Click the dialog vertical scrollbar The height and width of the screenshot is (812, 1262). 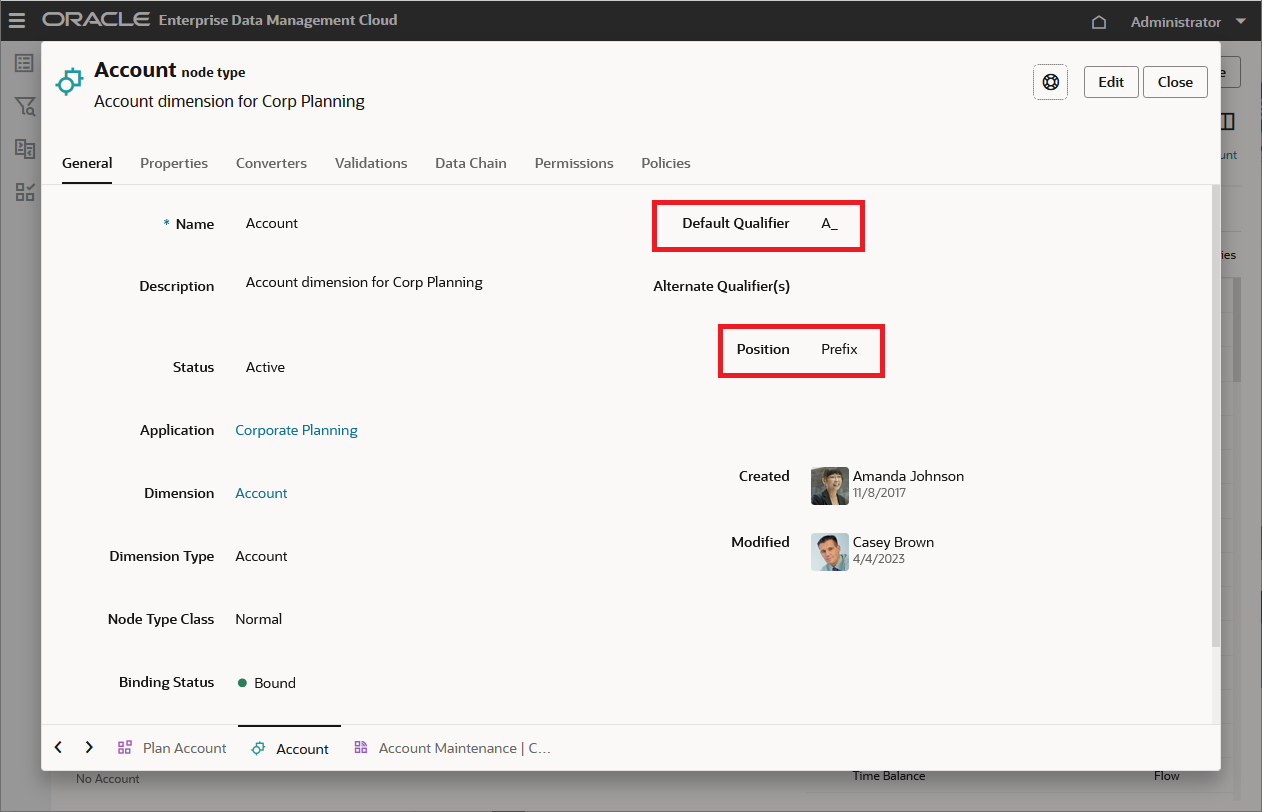coord(1215,415)
